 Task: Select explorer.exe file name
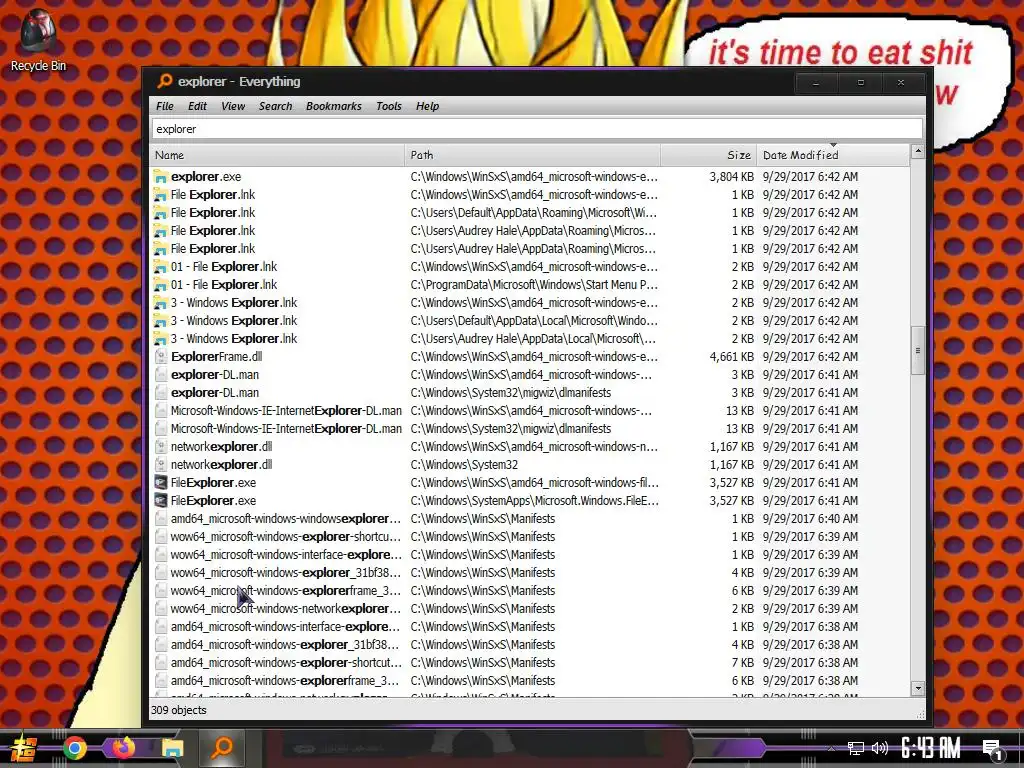pos(206,176)
